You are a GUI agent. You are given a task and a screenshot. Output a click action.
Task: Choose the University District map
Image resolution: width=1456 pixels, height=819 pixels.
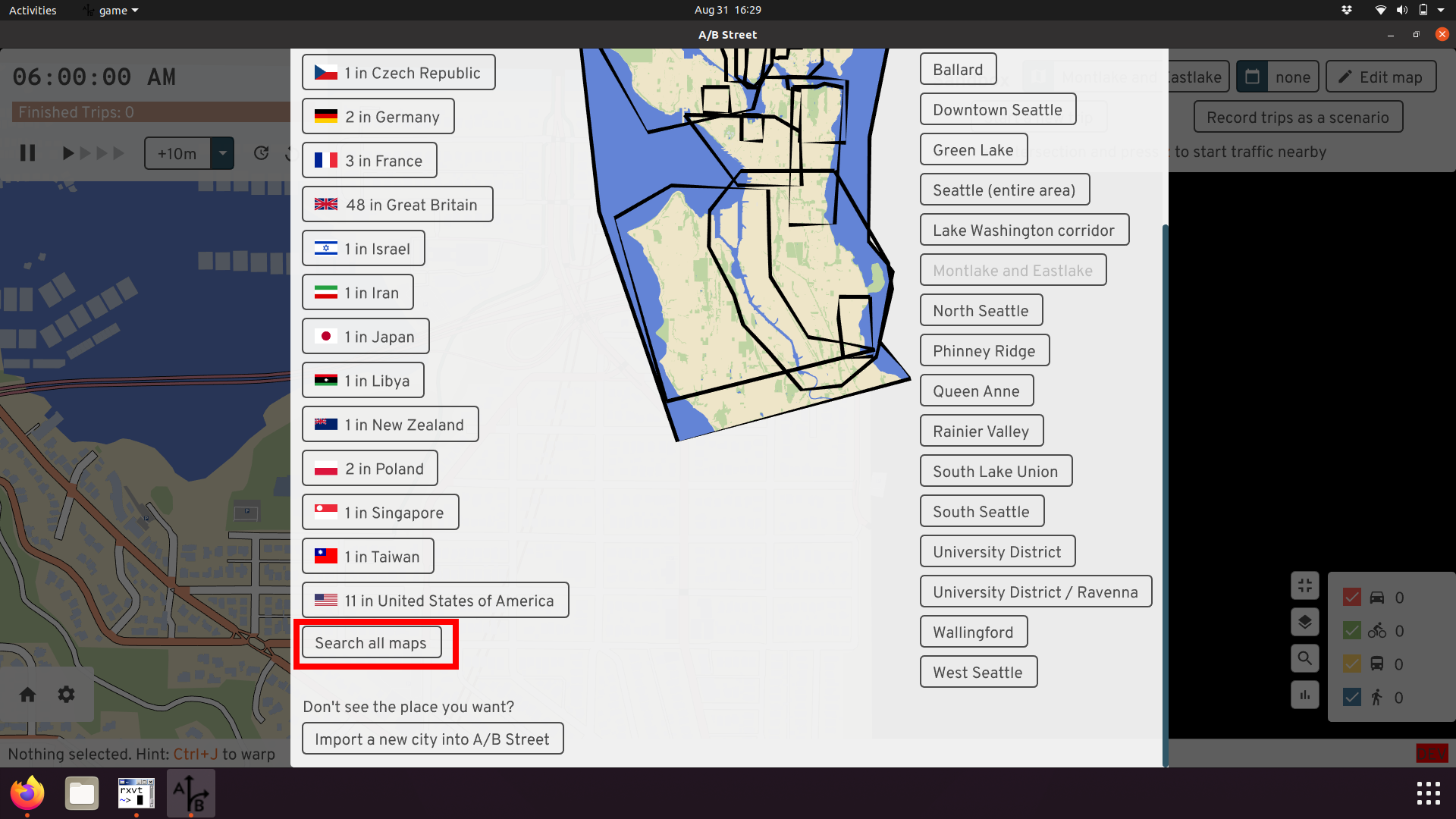point(997,551)
